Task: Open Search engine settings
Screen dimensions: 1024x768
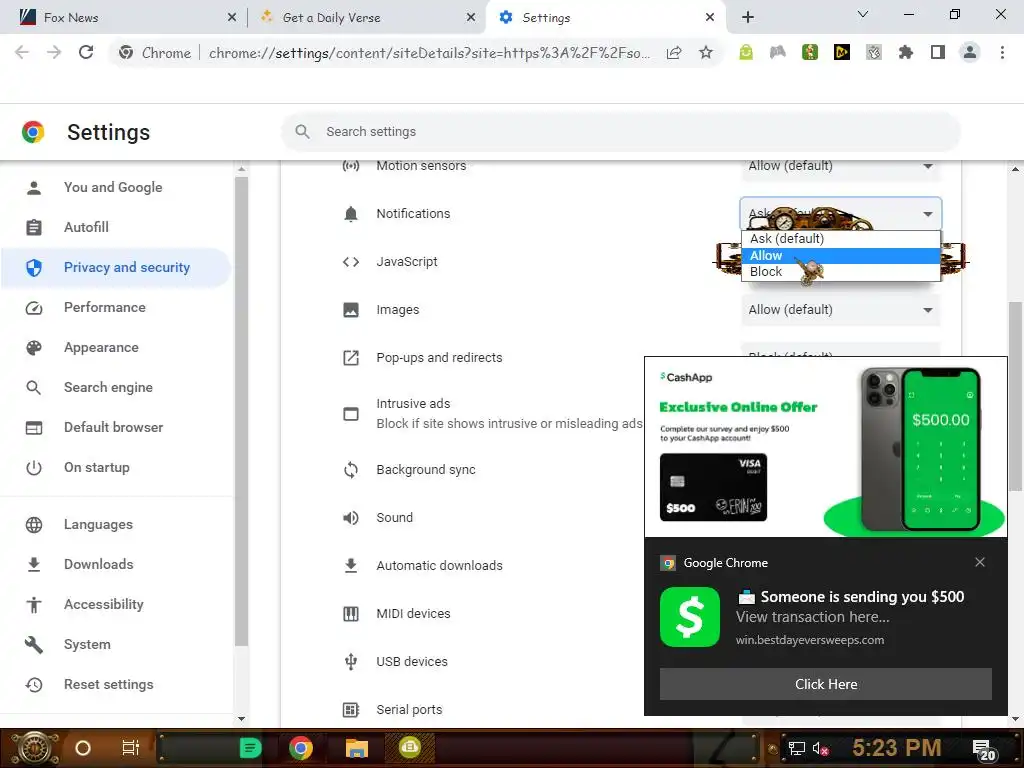Action: click(116, 387)
